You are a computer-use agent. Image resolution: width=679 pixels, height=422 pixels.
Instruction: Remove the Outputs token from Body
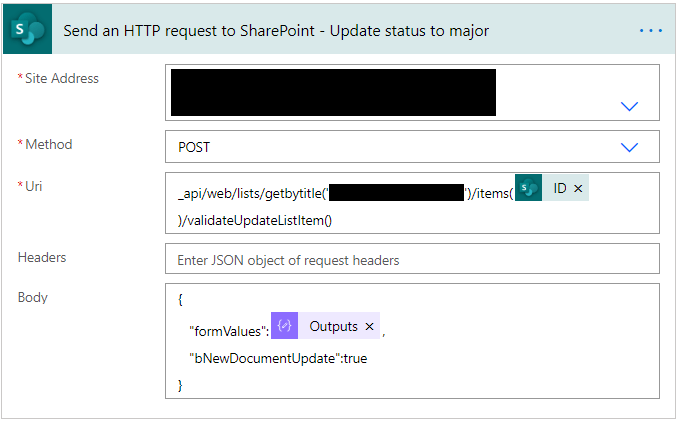pyautogui.click(x=369, y=326)
